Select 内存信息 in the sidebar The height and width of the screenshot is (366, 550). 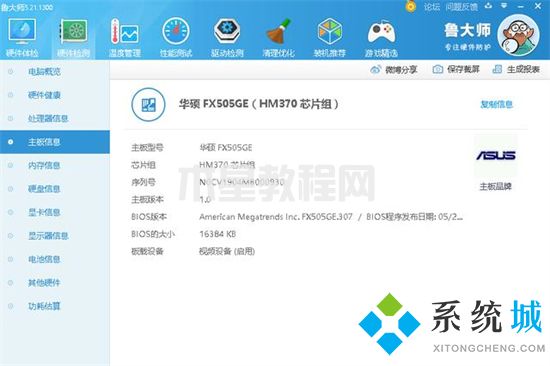point(55,165)
